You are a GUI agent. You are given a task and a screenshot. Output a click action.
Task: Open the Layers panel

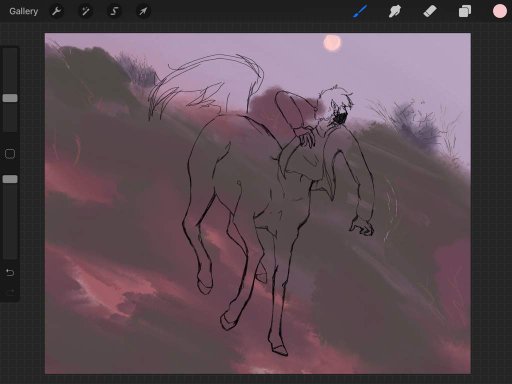click(x=465, y=11)
